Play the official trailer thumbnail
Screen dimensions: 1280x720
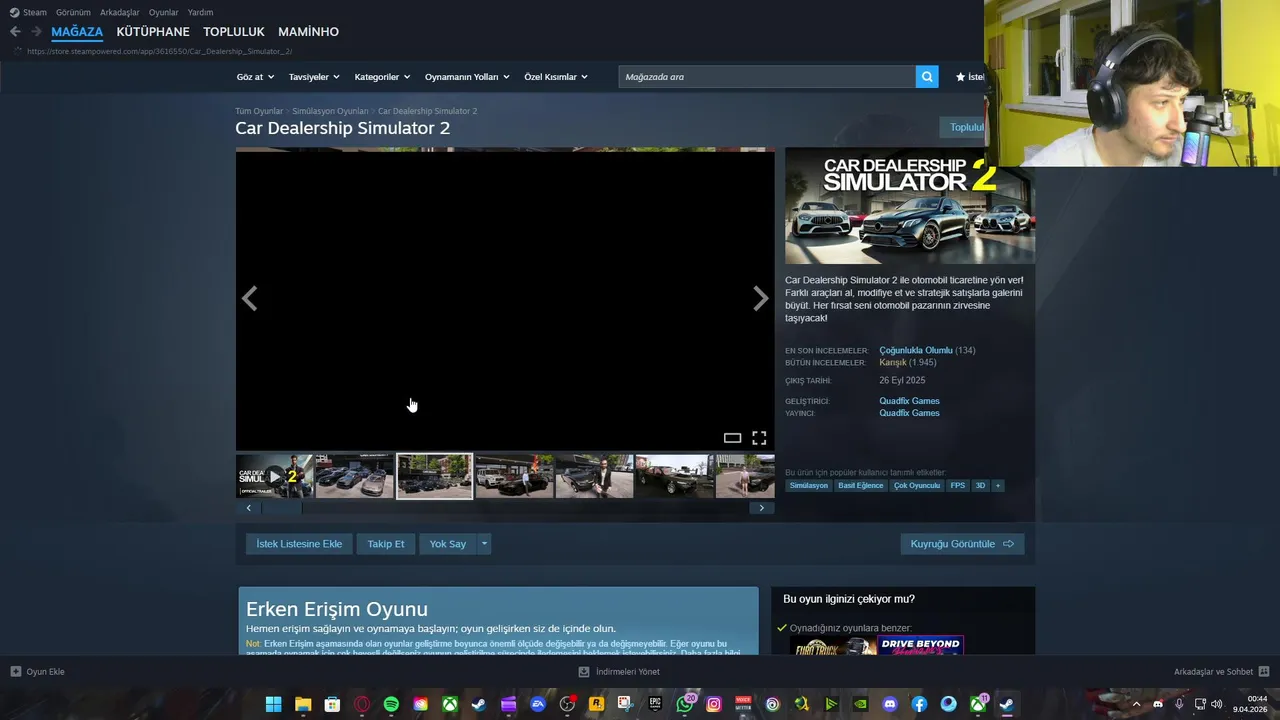[274, 476]
